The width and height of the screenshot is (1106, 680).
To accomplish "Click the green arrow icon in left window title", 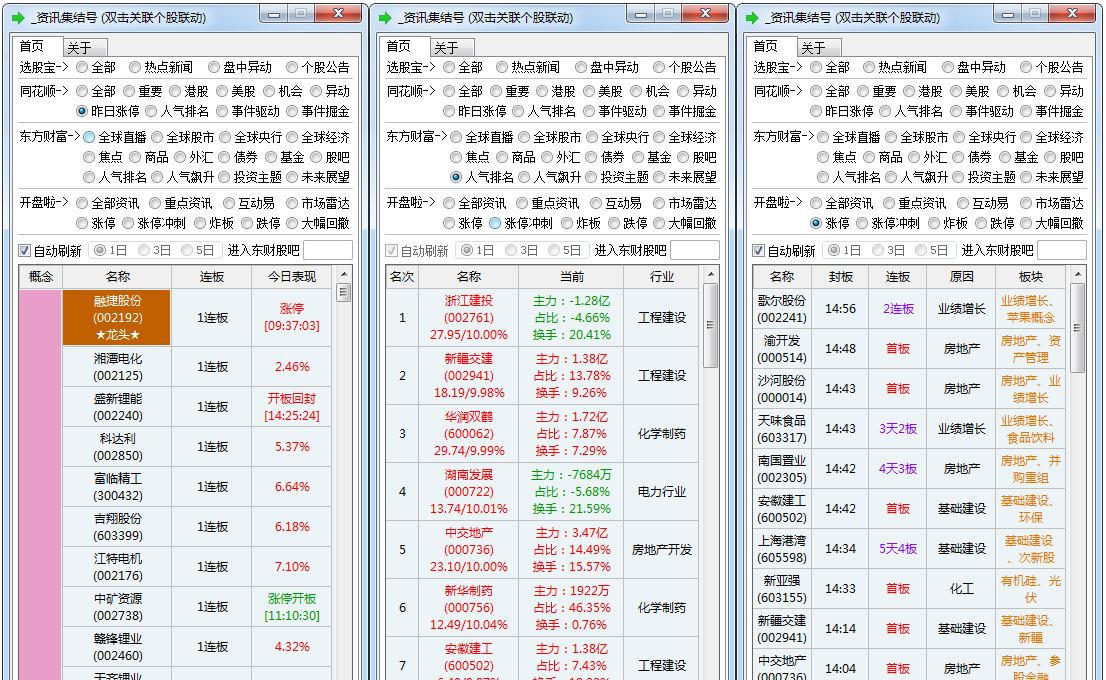I will [x=18, y=18].
